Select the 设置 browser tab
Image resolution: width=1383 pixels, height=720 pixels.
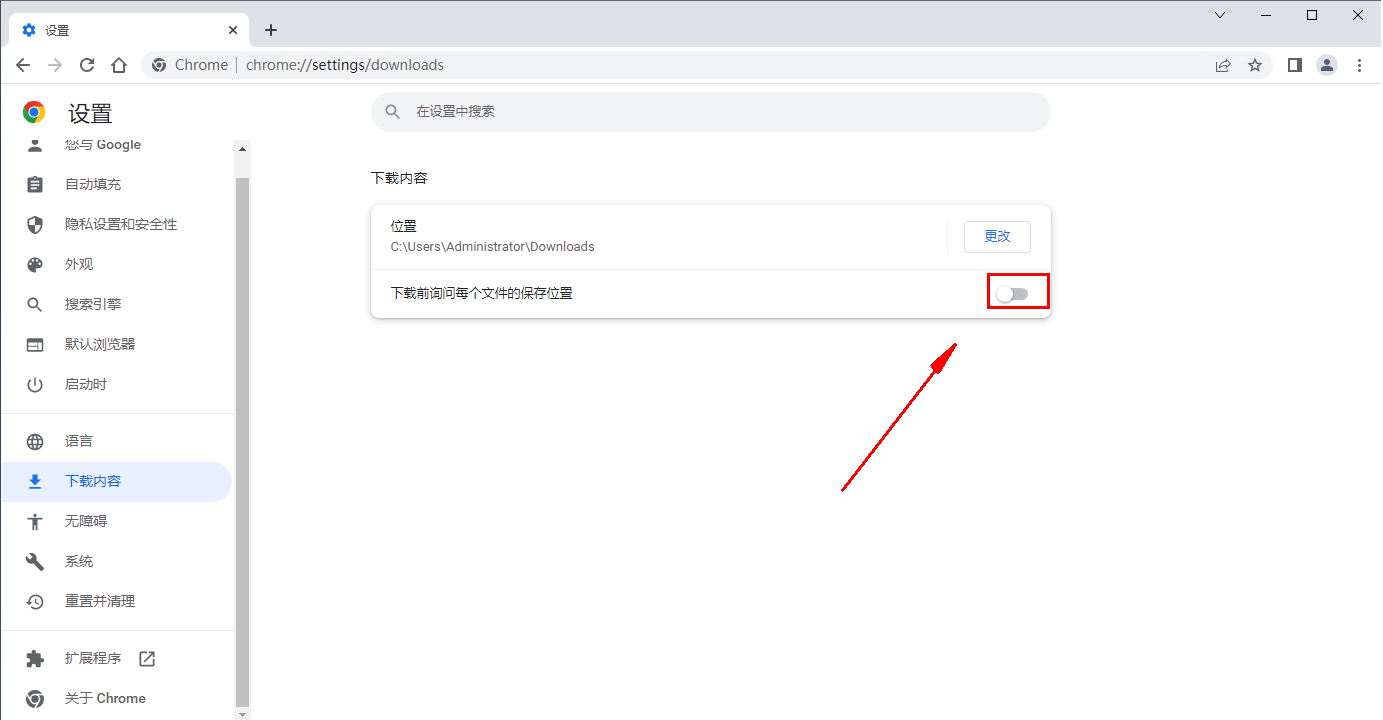pyautogui.click(x=128, y=30)
